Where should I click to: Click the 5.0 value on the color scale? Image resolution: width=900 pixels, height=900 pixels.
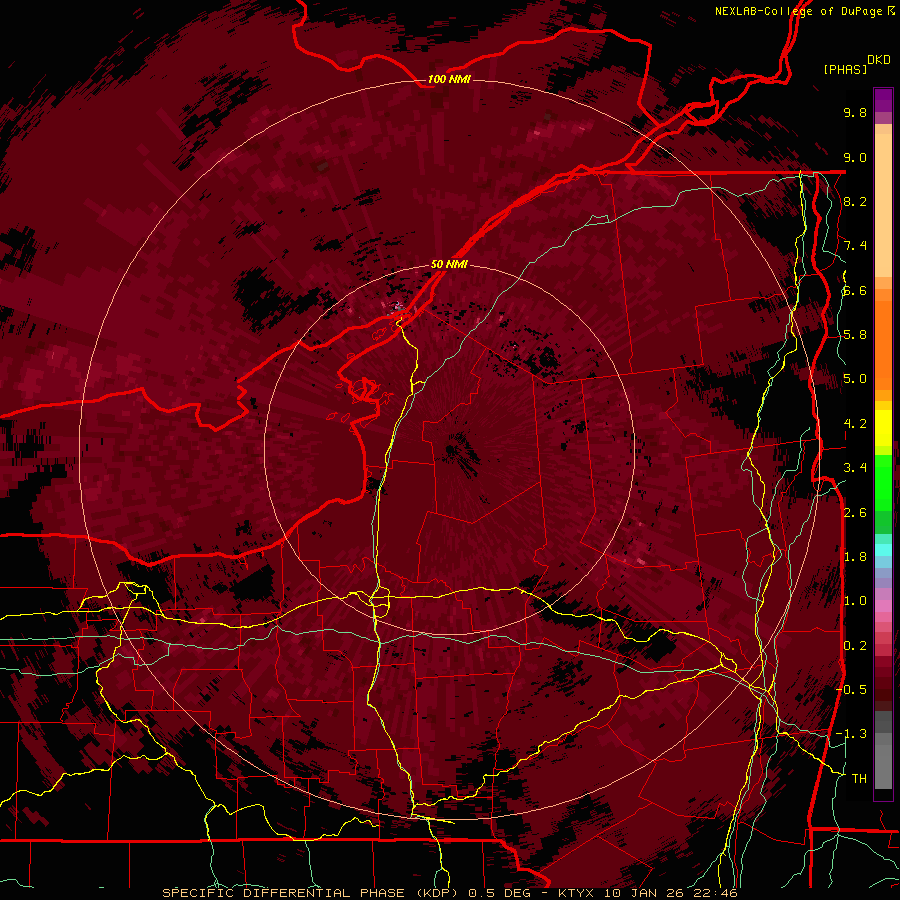click(x=855, y=379)
